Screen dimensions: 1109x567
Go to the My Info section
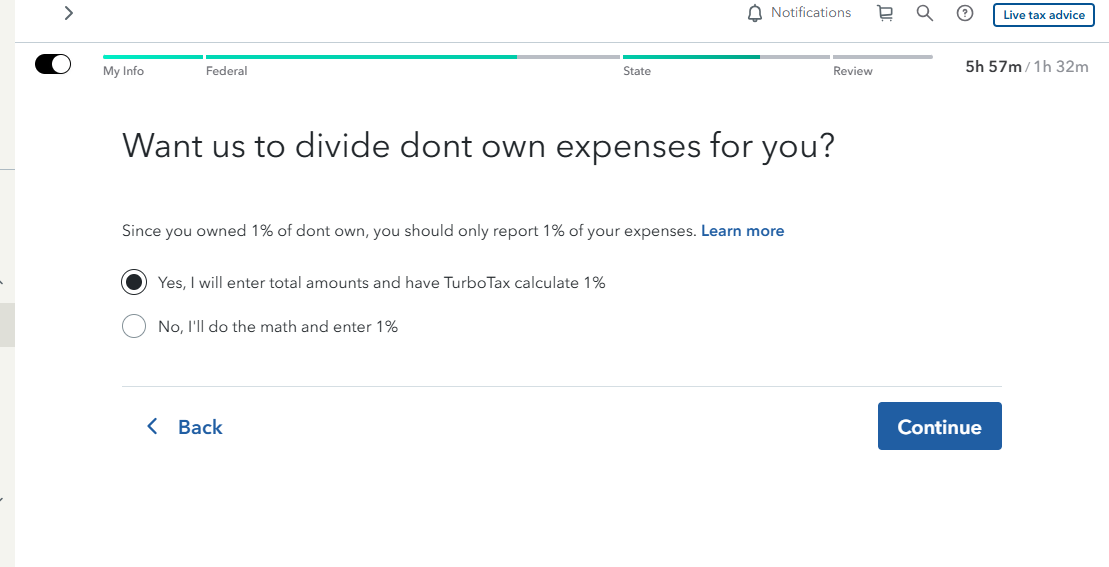pos(123,71)
